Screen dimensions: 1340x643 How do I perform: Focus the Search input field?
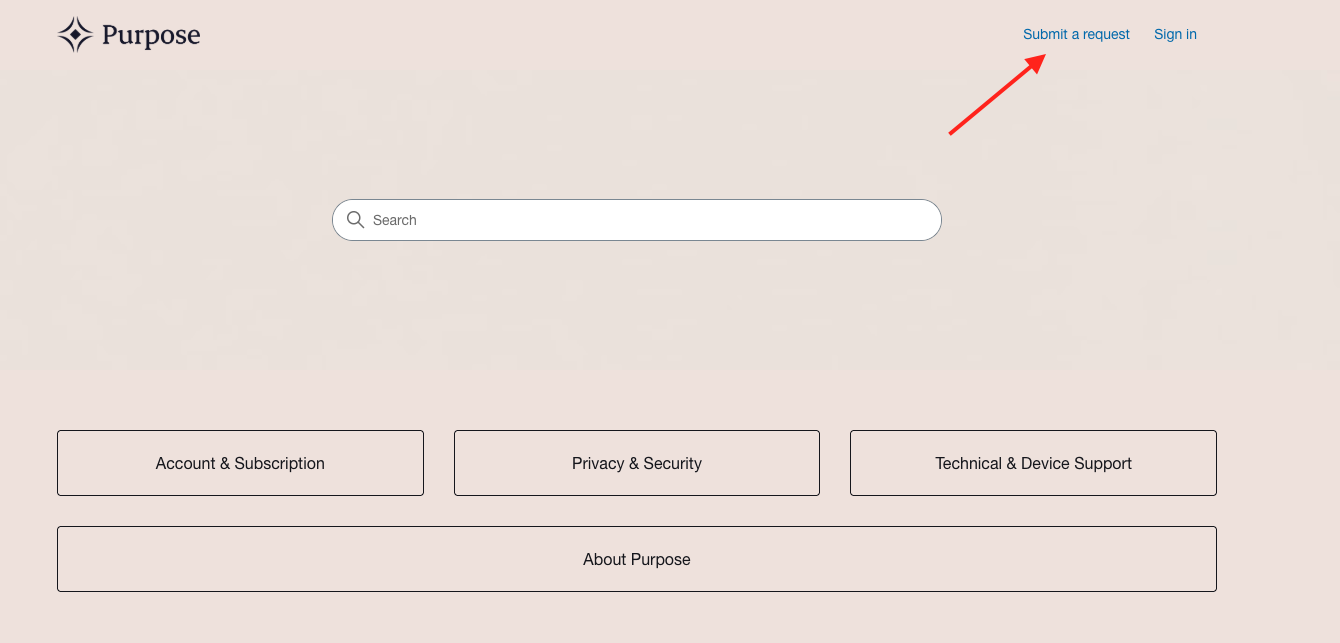[x=650, y=220]
